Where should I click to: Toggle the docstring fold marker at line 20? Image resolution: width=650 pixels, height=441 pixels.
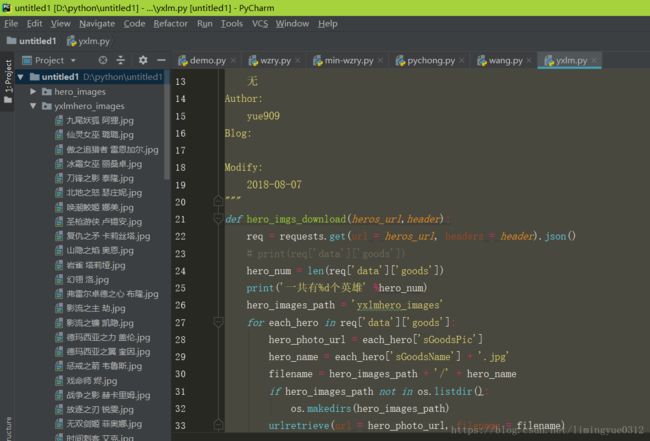[x=218, y=201]
